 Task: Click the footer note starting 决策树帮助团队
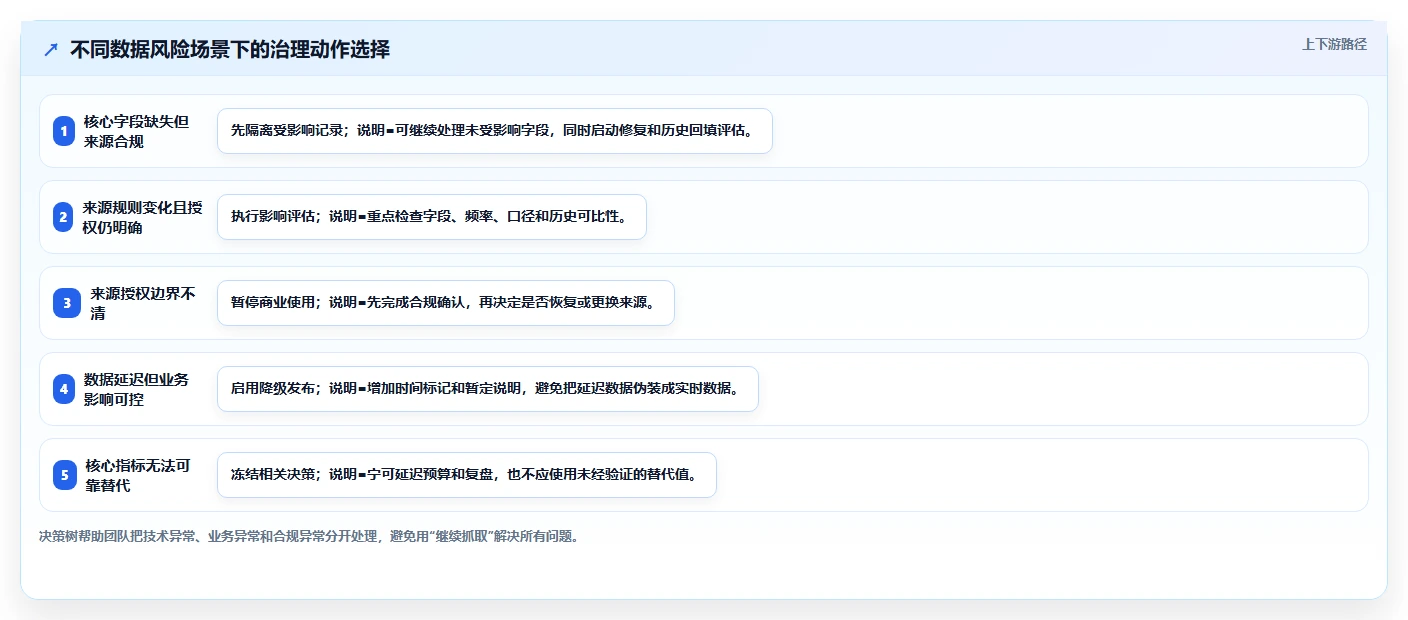click(309, 536)
